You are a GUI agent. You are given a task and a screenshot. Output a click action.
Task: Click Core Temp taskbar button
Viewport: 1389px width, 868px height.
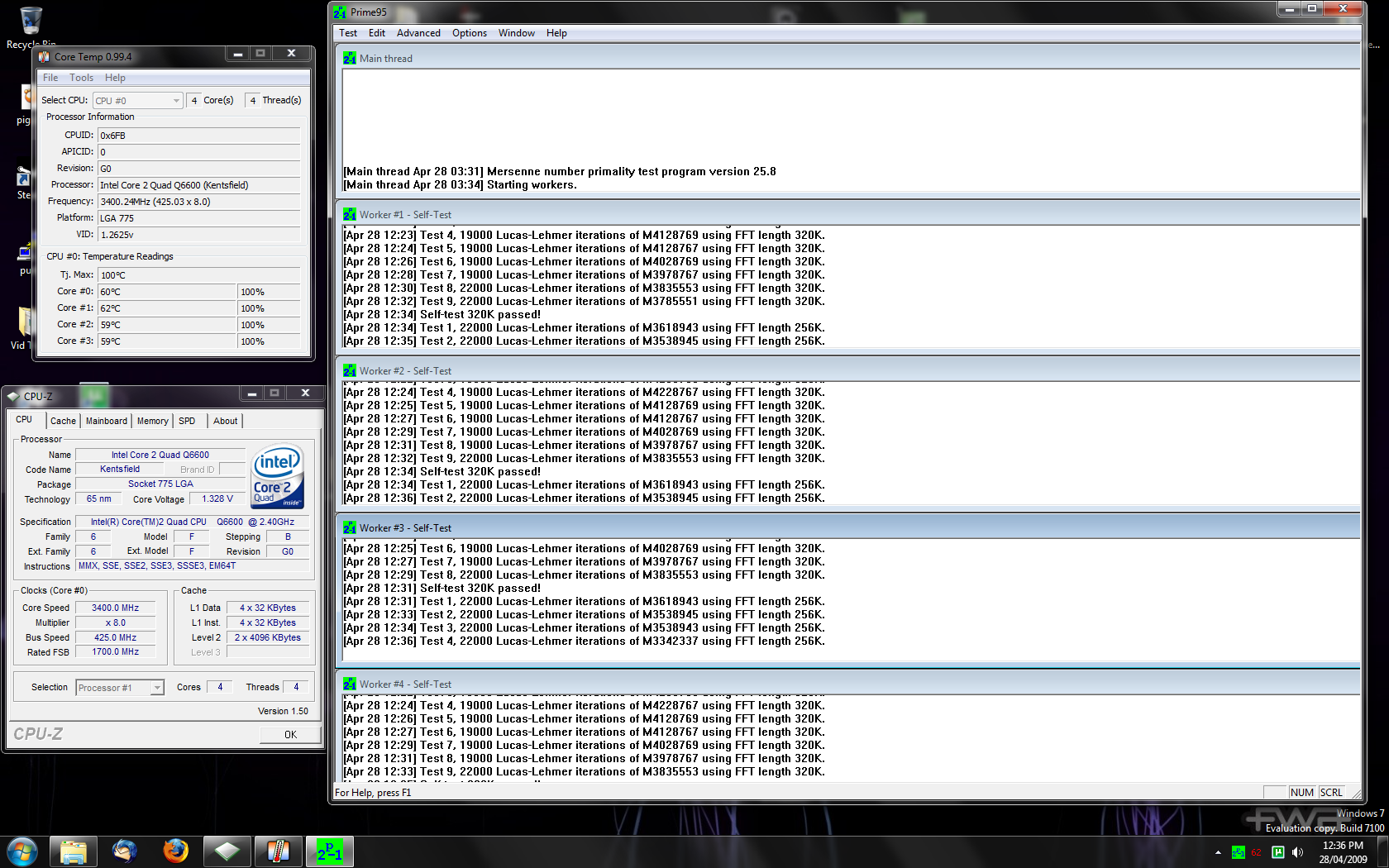[x=279, y=851]
